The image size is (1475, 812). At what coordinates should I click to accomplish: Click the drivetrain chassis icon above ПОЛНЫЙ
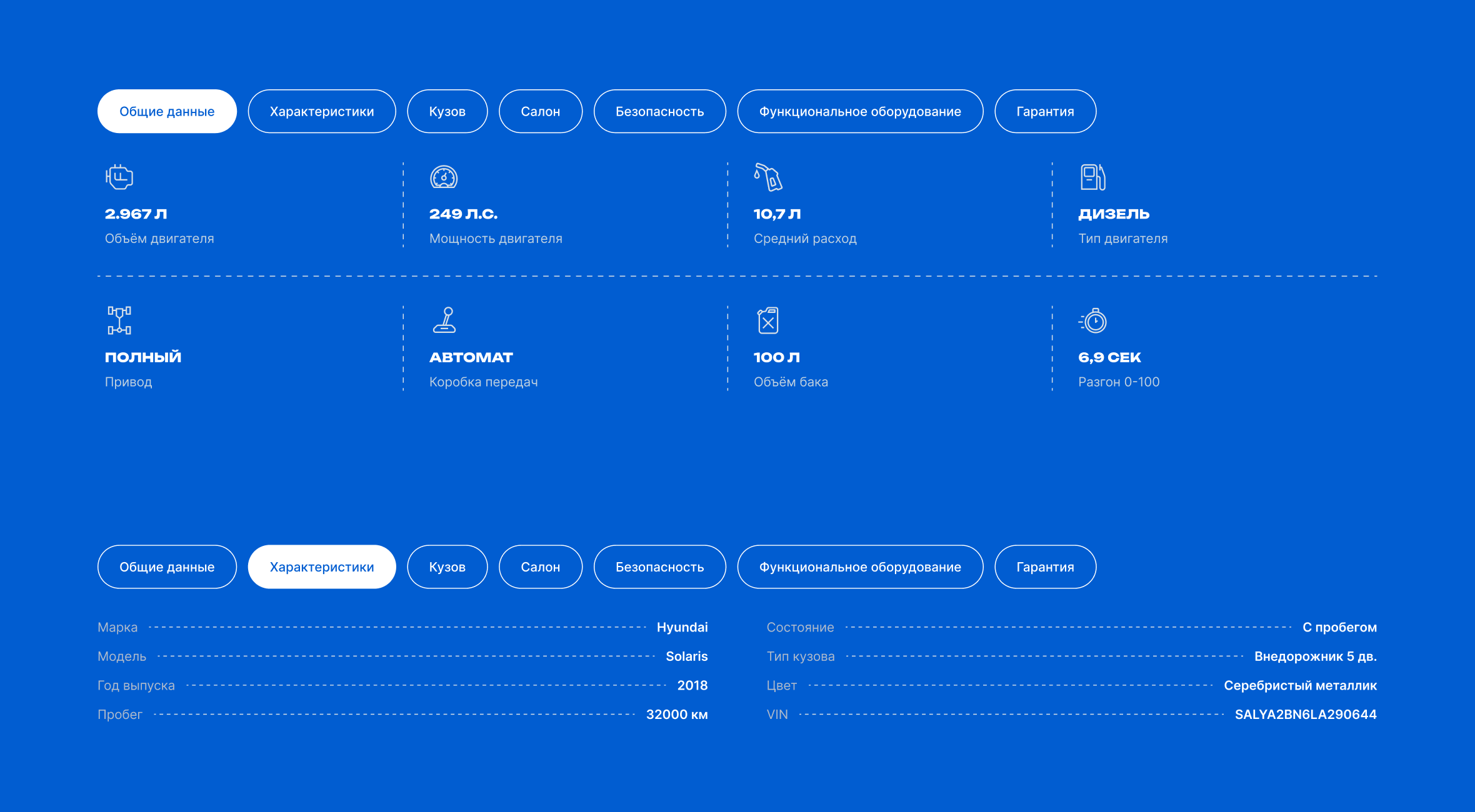(x=119, y=320)
